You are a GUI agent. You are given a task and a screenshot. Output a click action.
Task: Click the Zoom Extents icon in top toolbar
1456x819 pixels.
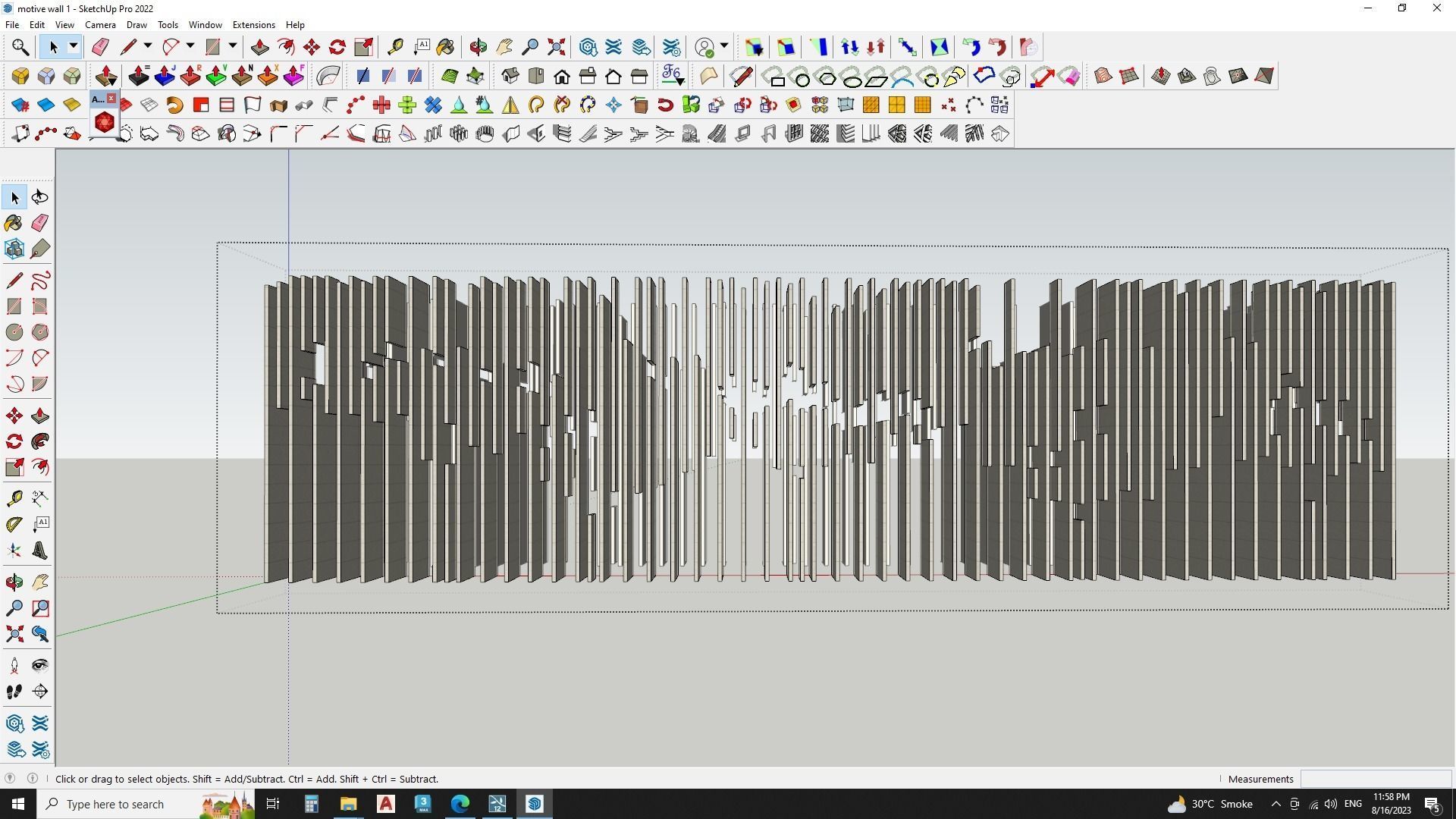tap(556, 47)
